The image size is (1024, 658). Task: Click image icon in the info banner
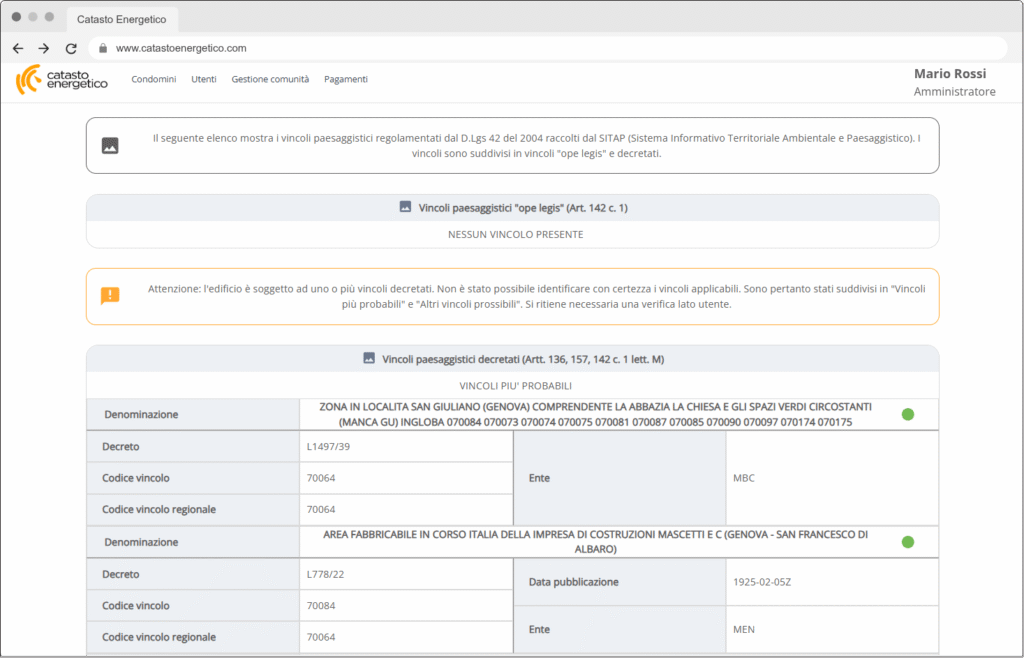tap(110, 146)
